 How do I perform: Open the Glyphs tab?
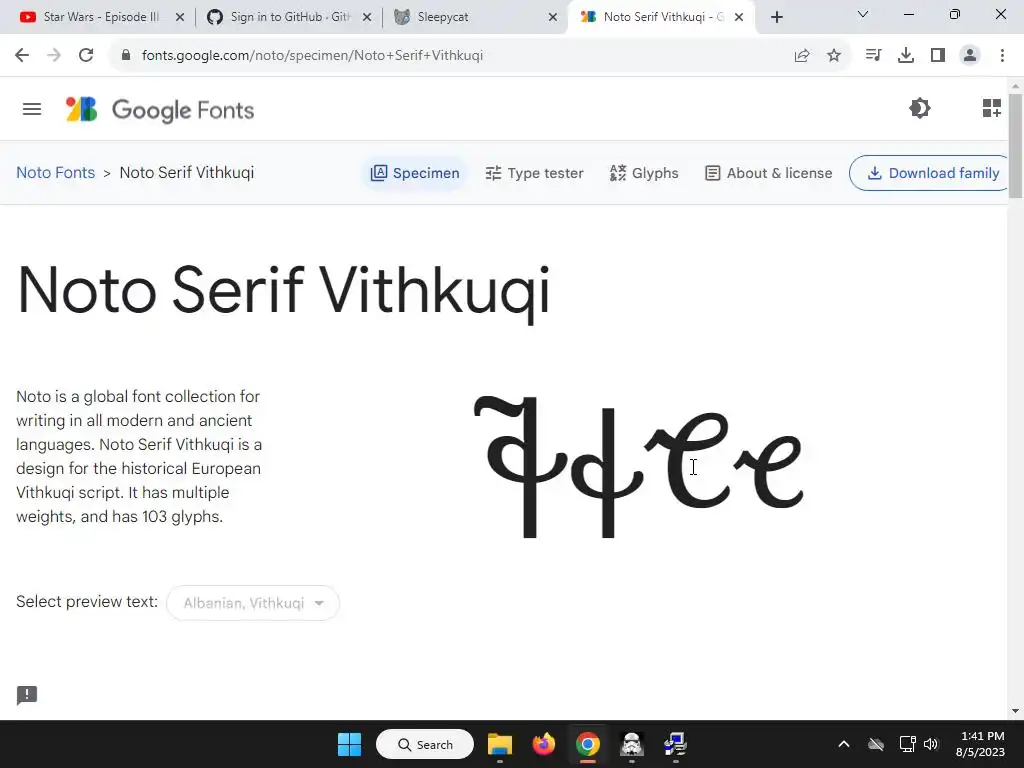point(644,173)
